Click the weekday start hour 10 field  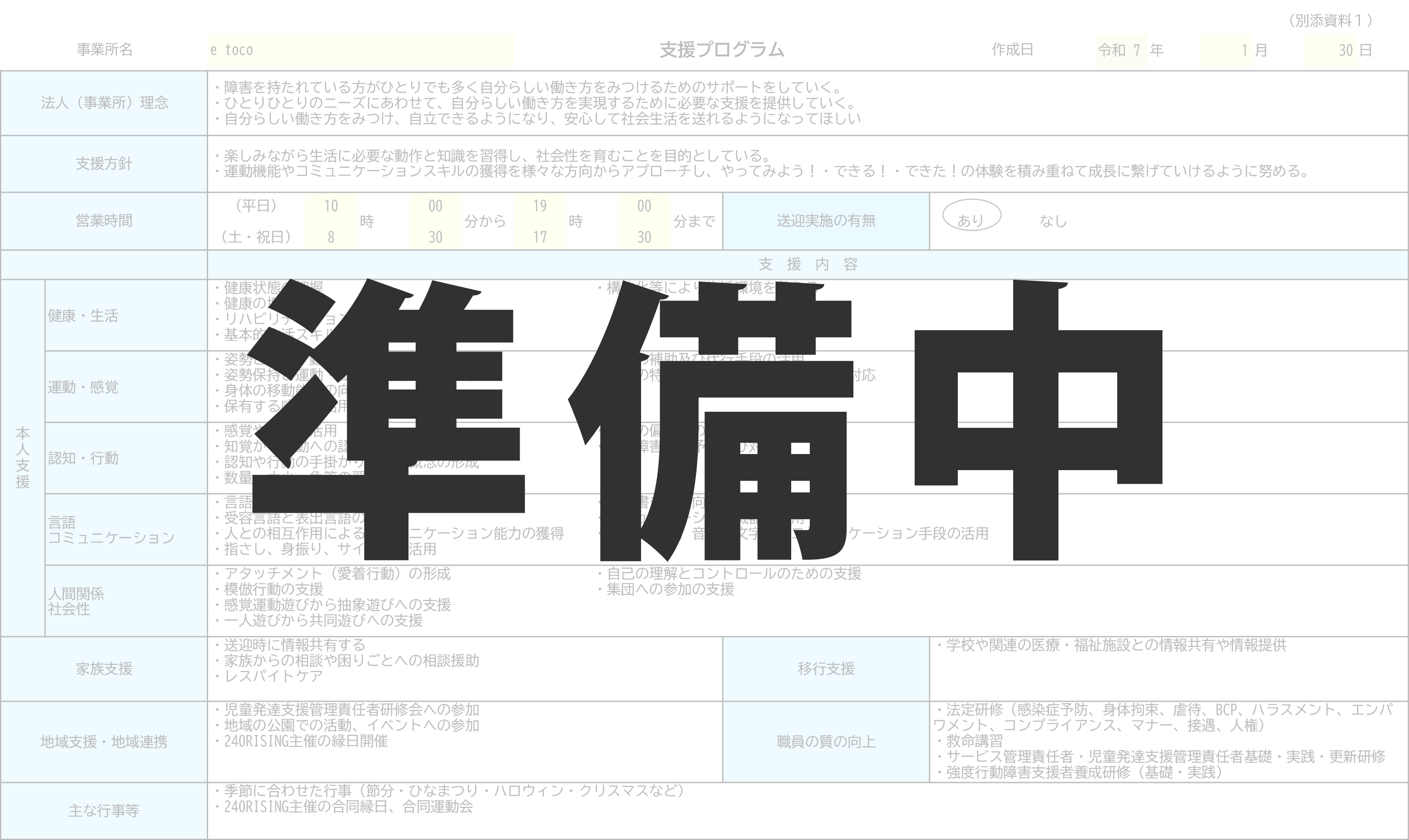[331, 206]
